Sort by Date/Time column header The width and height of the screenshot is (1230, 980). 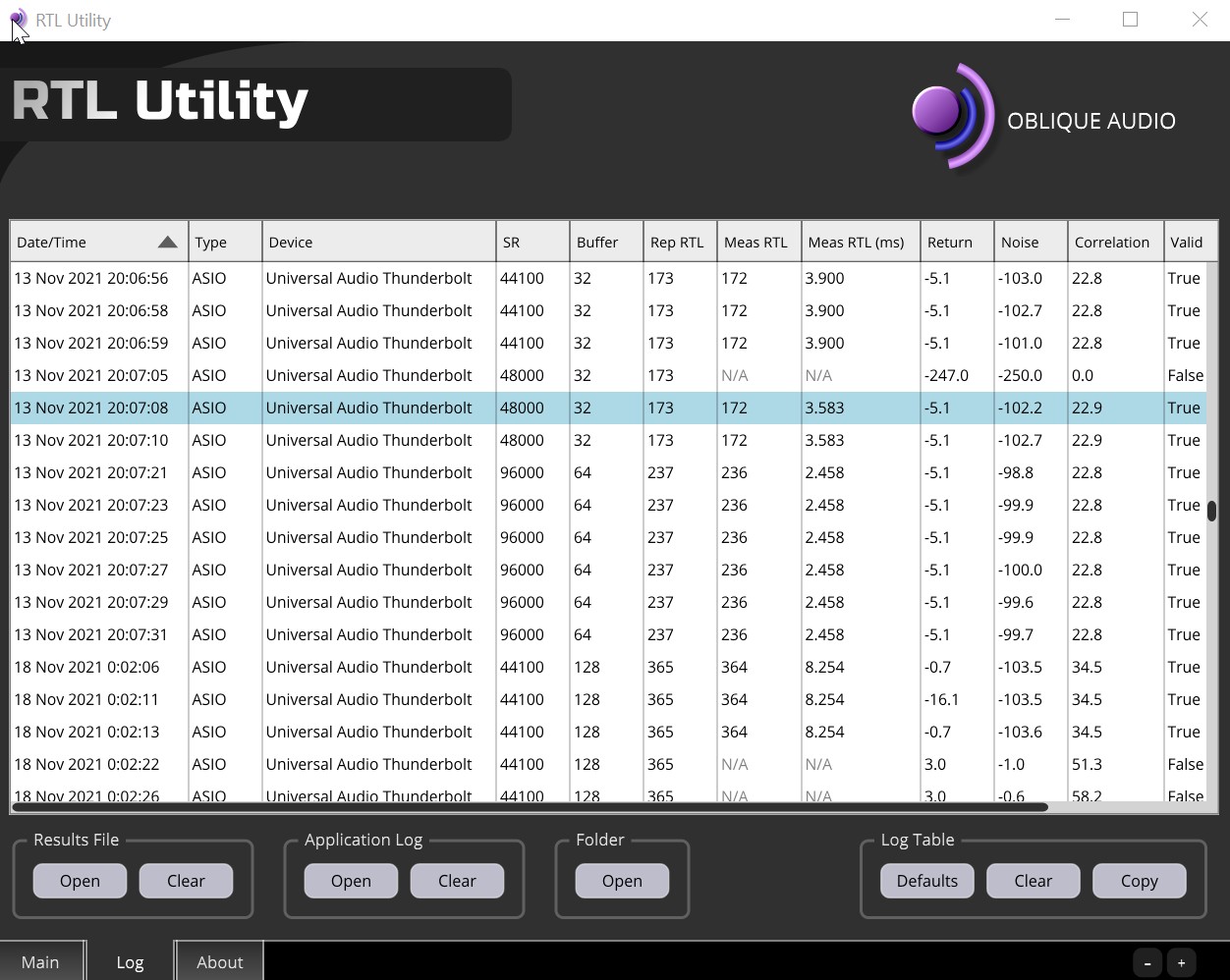click(x=99, y=242)
